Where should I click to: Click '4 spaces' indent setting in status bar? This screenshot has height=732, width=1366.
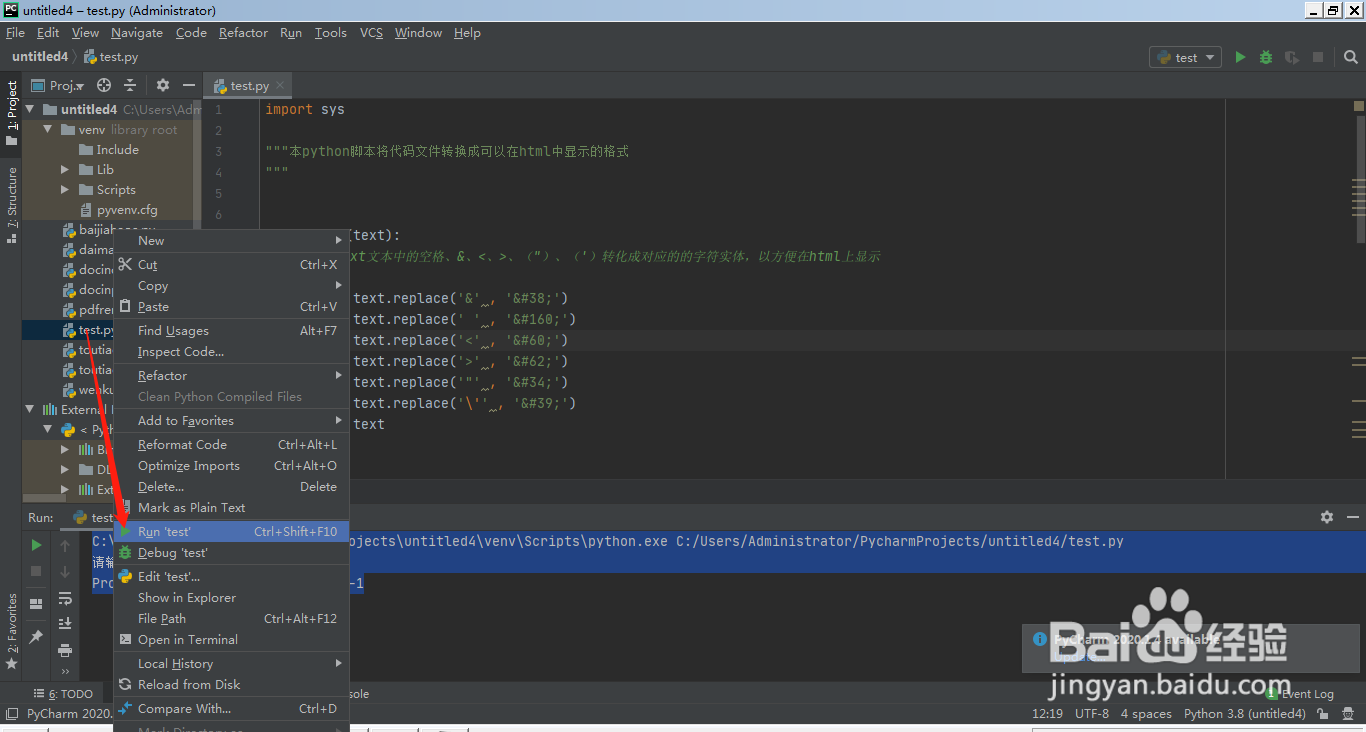click(x=1146, y=714)
